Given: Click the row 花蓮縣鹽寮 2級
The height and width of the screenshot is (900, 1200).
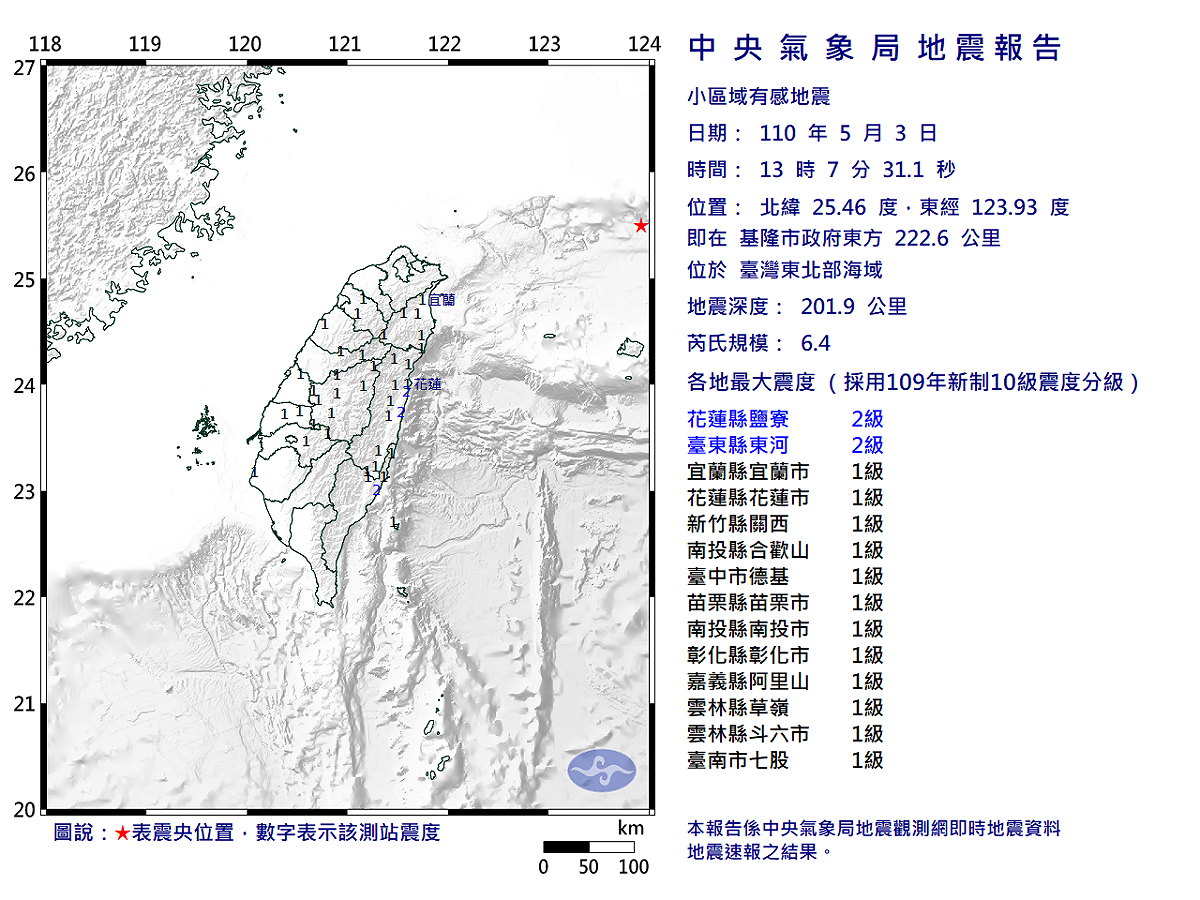Looking at the screenshot, I should click(x=786, y=419).
